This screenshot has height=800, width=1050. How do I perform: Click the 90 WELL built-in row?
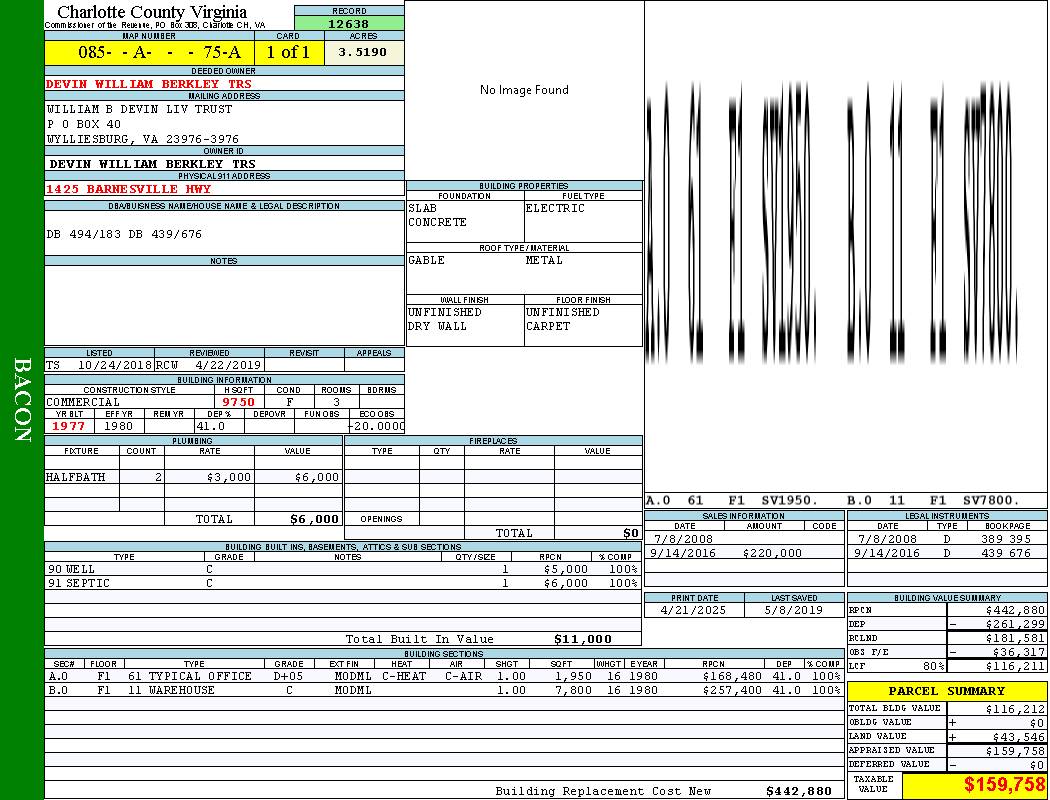(x=342, y=569)
